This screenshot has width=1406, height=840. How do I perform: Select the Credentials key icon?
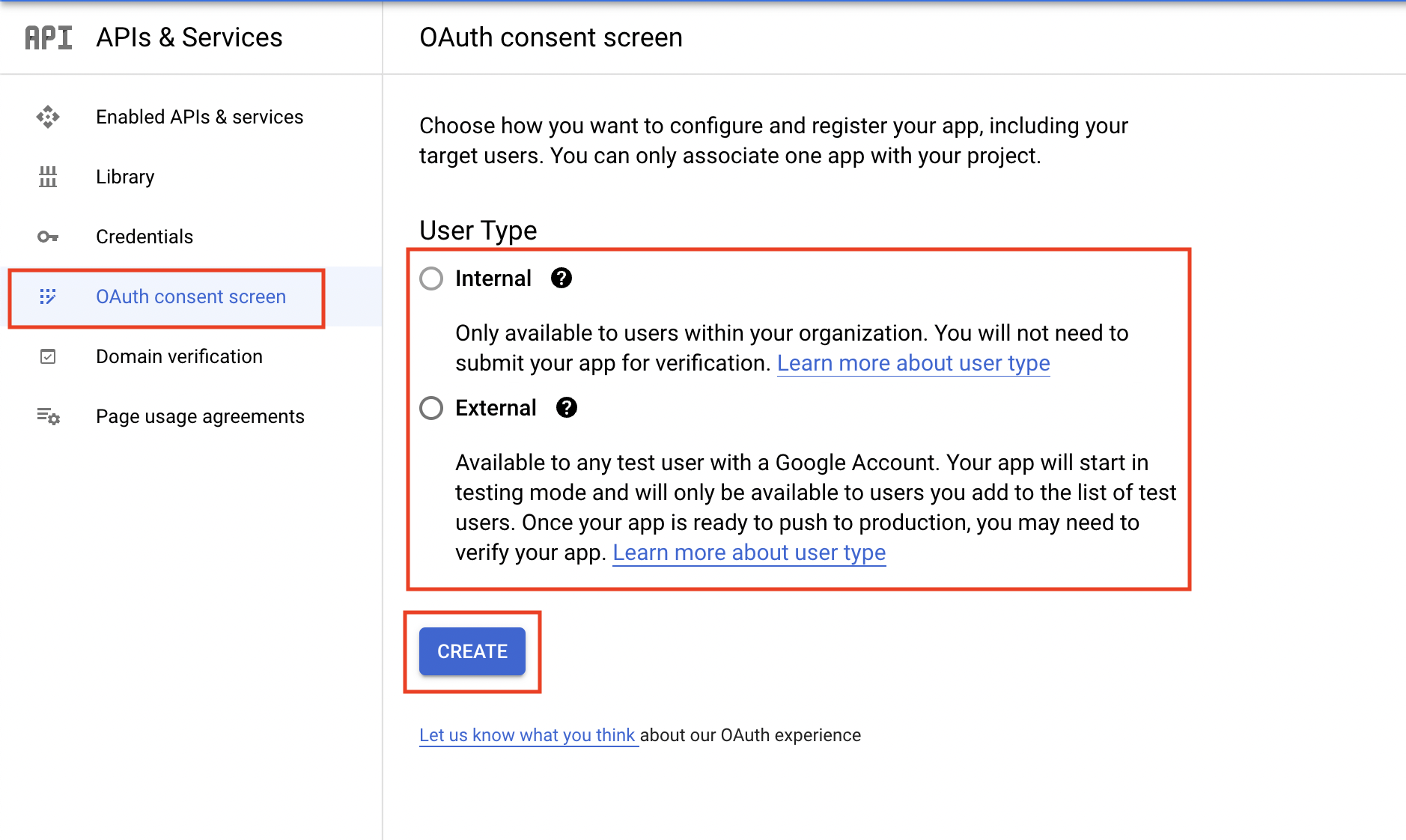(48, 237)
